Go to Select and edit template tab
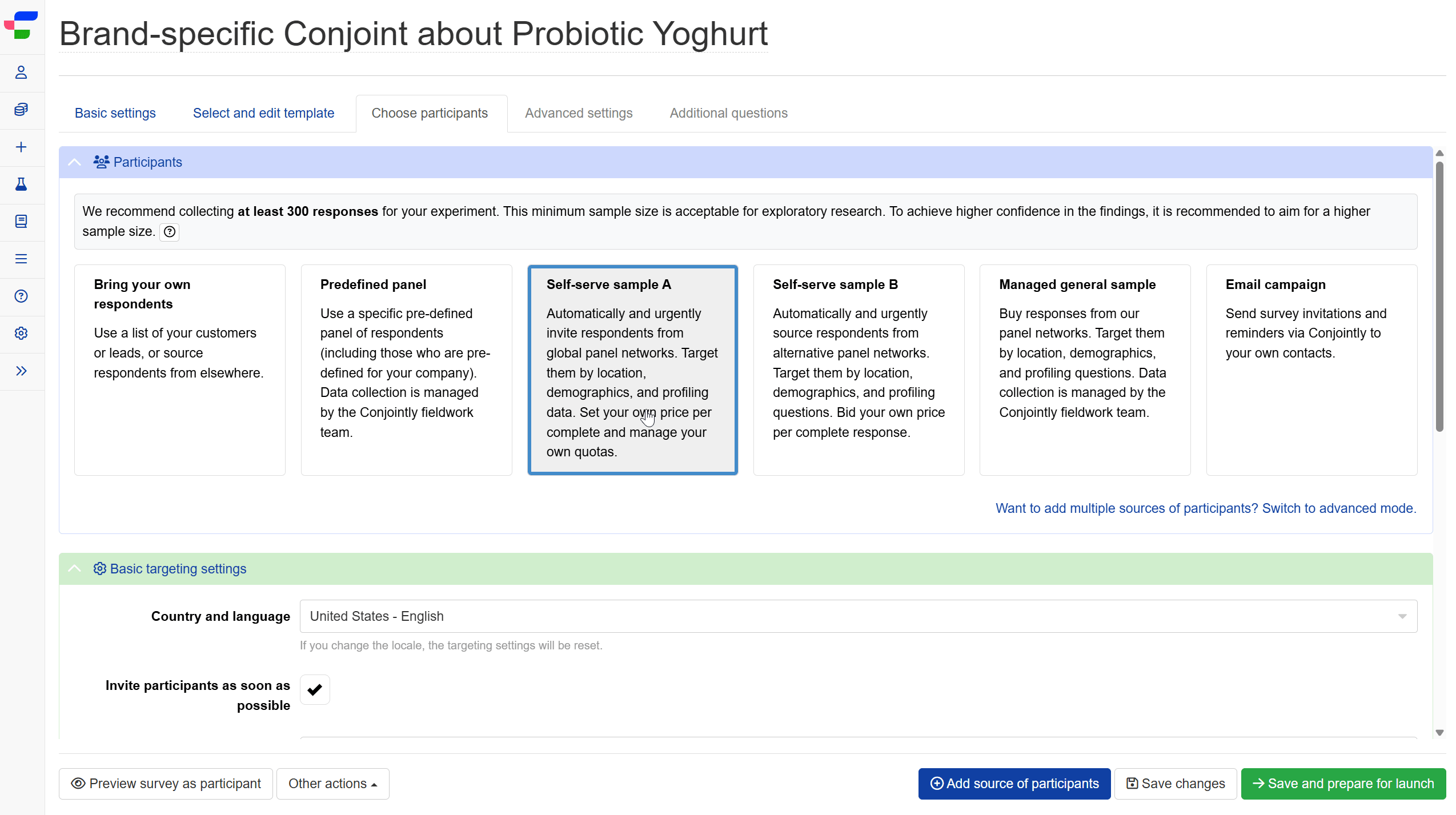1456x815 pixels. pyautogui.click(x=263, y=113)
